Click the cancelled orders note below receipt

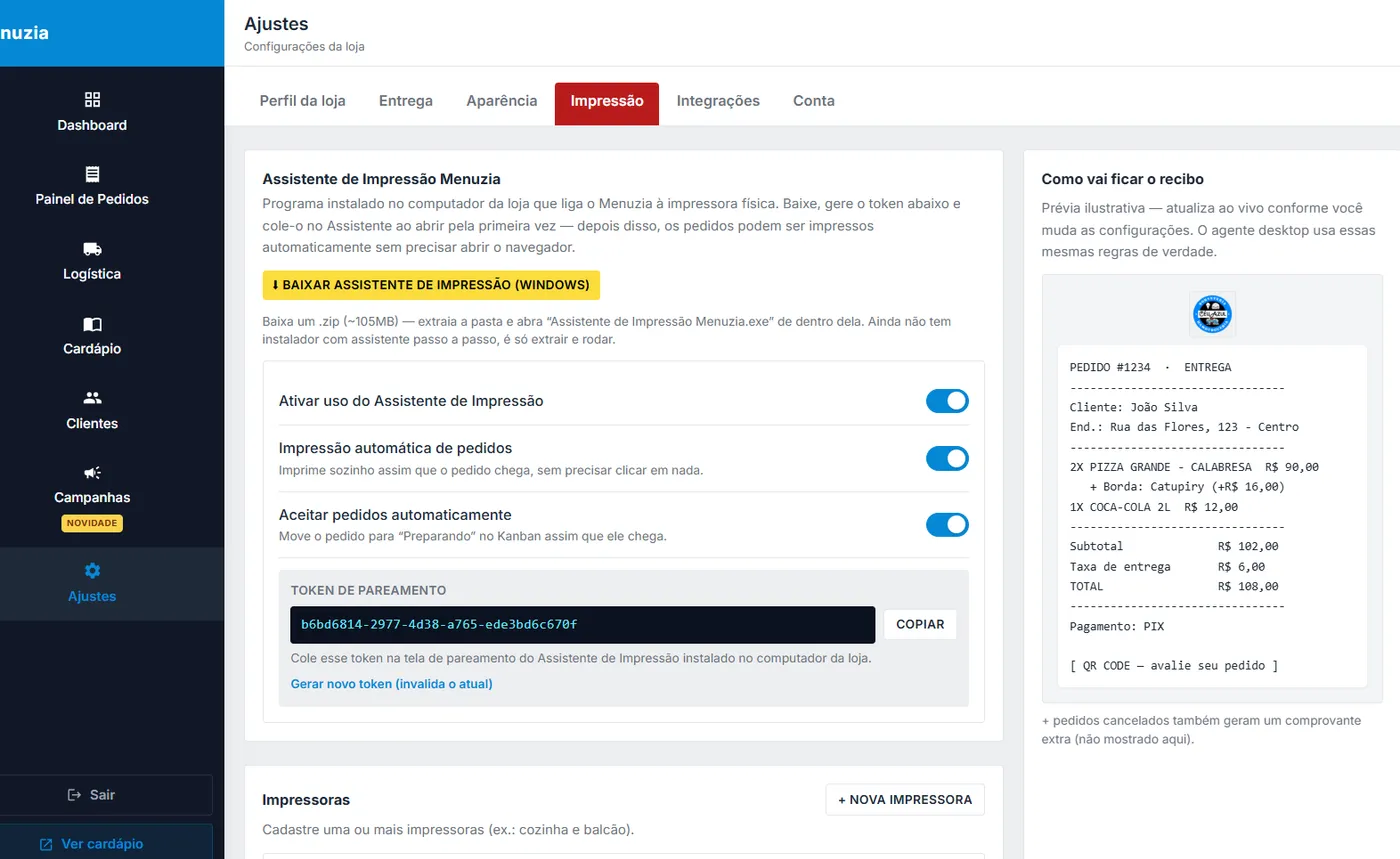point(1201,730)
